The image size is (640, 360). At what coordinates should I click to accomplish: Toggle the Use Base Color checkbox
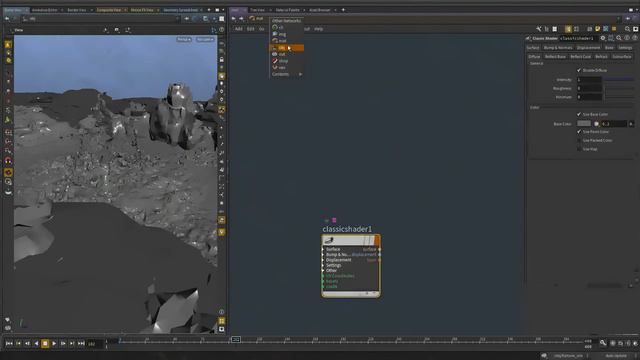(579, 114)
